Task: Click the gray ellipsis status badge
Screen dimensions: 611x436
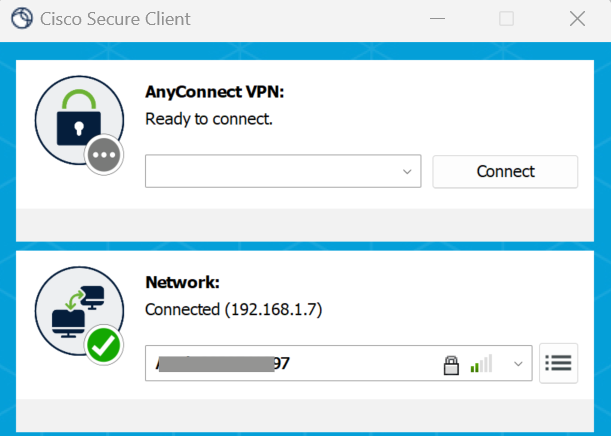Action: 104,155
